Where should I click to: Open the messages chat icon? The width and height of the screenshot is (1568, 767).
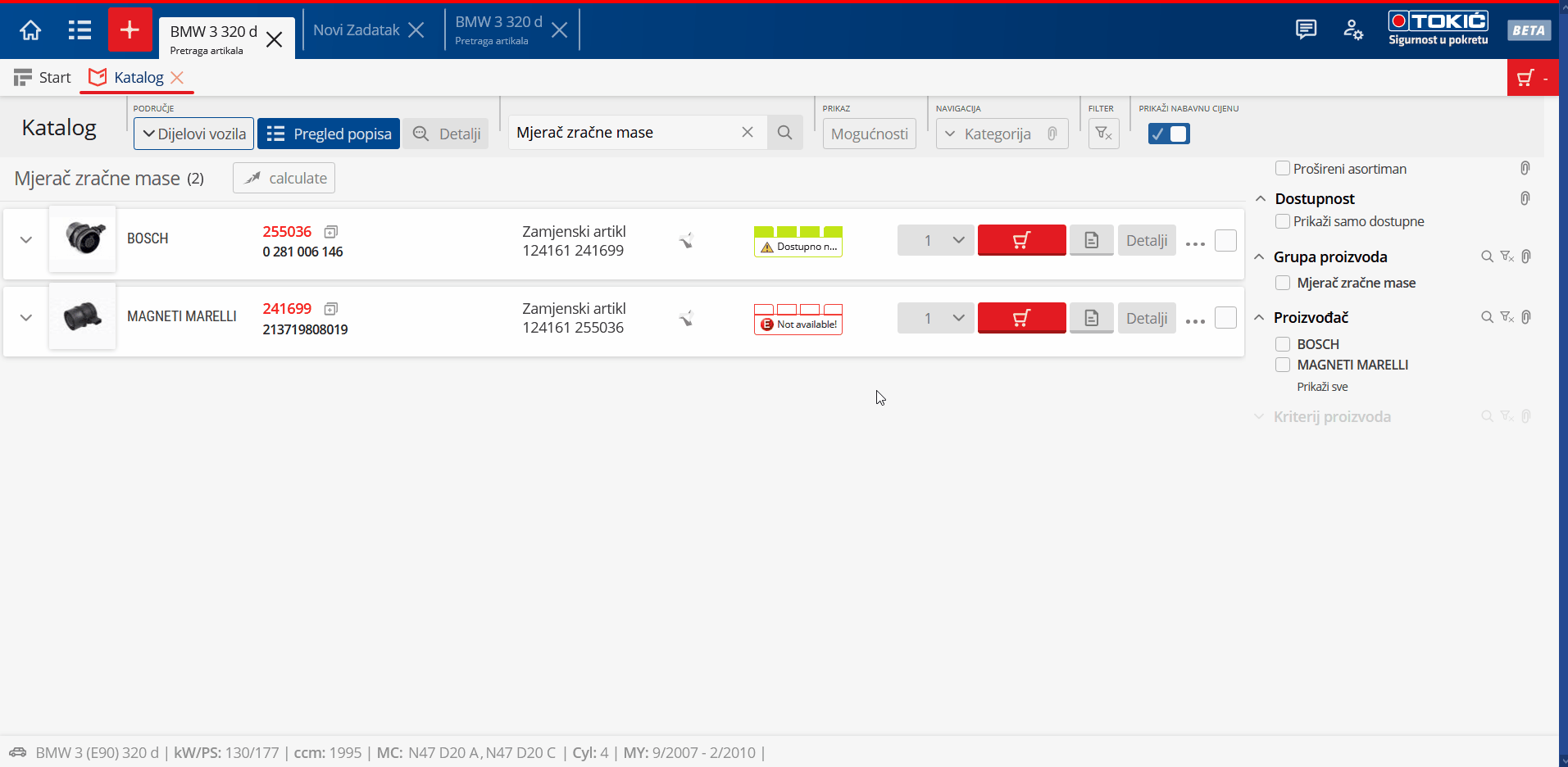tap(1306, 30)
